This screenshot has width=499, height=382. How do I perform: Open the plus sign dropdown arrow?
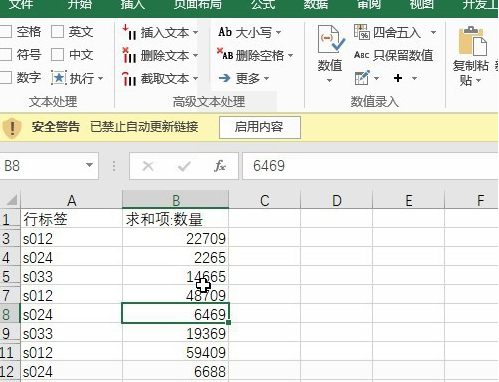coord(414,79)
